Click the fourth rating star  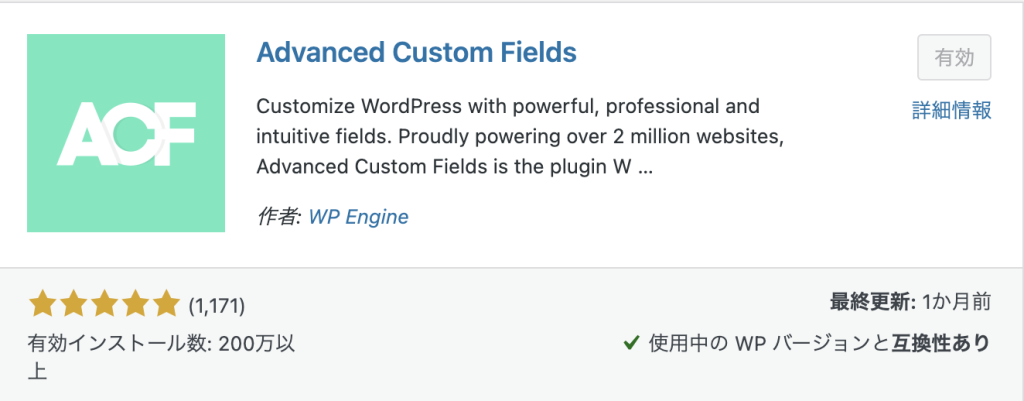134,304
